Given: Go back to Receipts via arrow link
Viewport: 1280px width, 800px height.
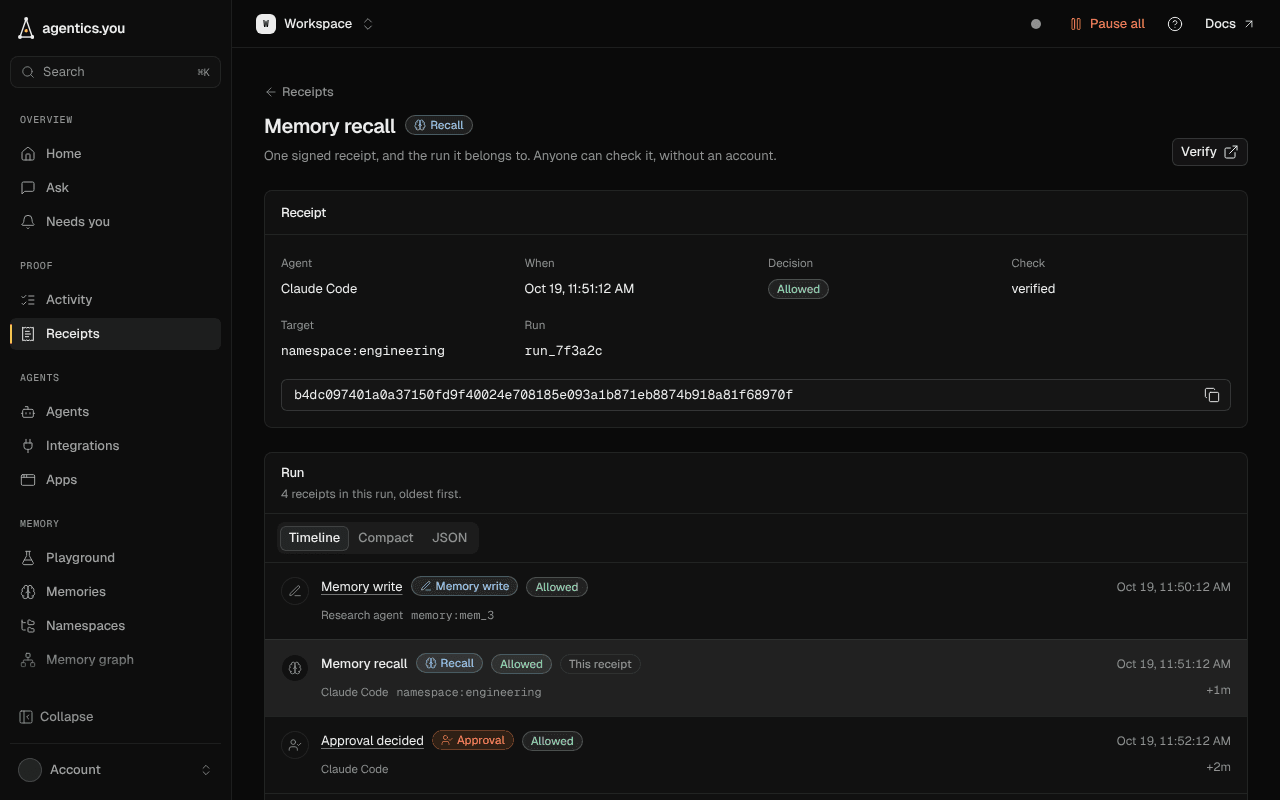Looking at the screenshot, I should click(x=299, y=92).
